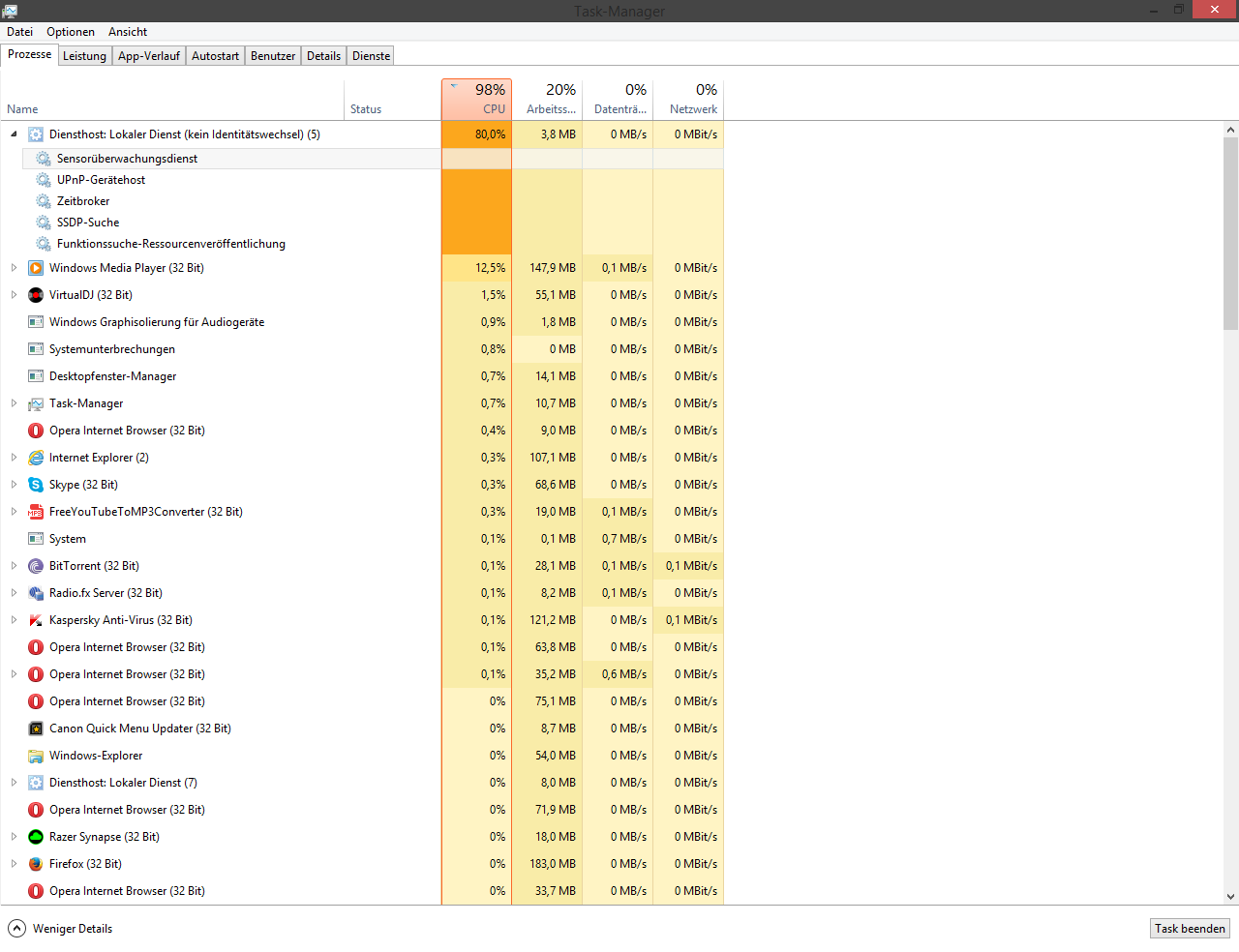Image resolution: width=1239 pixels, height=952 pixels.
Task: Switch to the Autostart tab
Action: [x=215, y=56]
